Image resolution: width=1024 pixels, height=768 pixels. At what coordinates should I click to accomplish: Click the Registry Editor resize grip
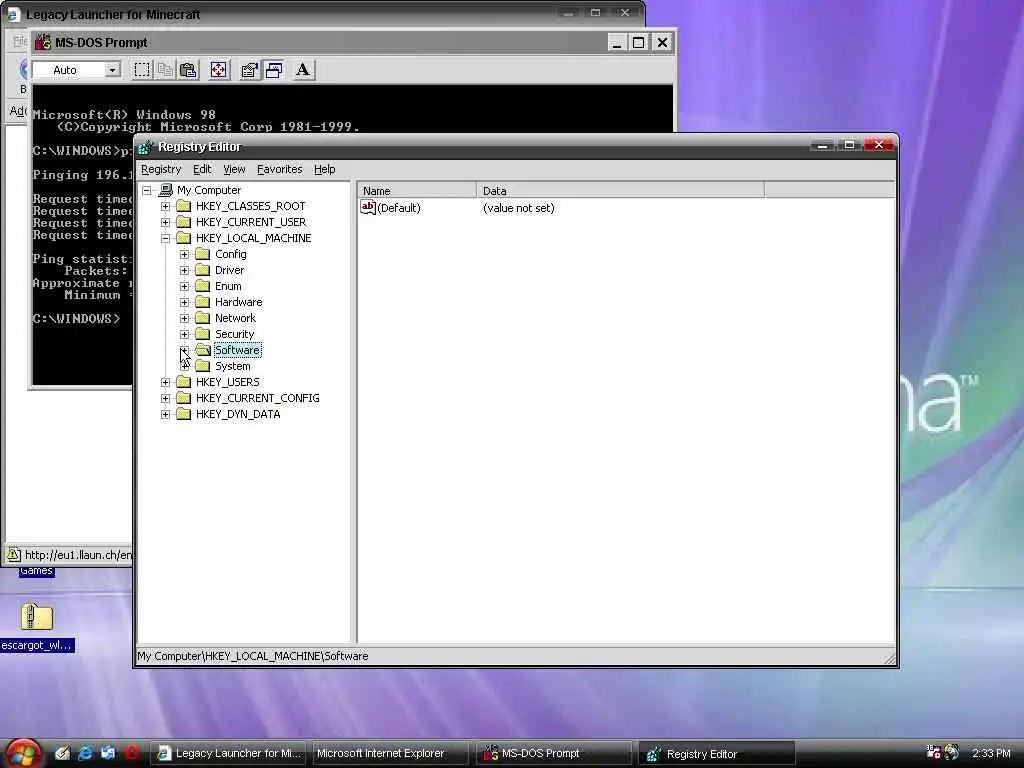tap(889, 658)
